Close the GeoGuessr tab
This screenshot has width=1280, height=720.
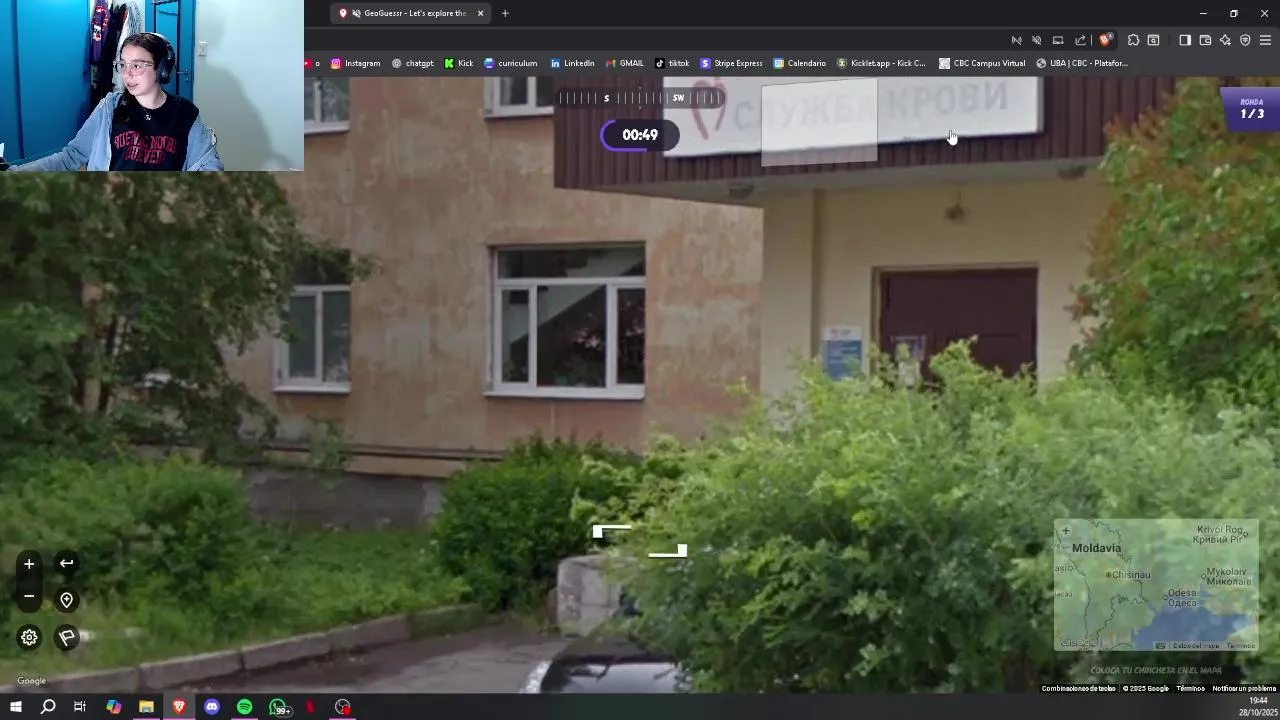tap(480, 13)
